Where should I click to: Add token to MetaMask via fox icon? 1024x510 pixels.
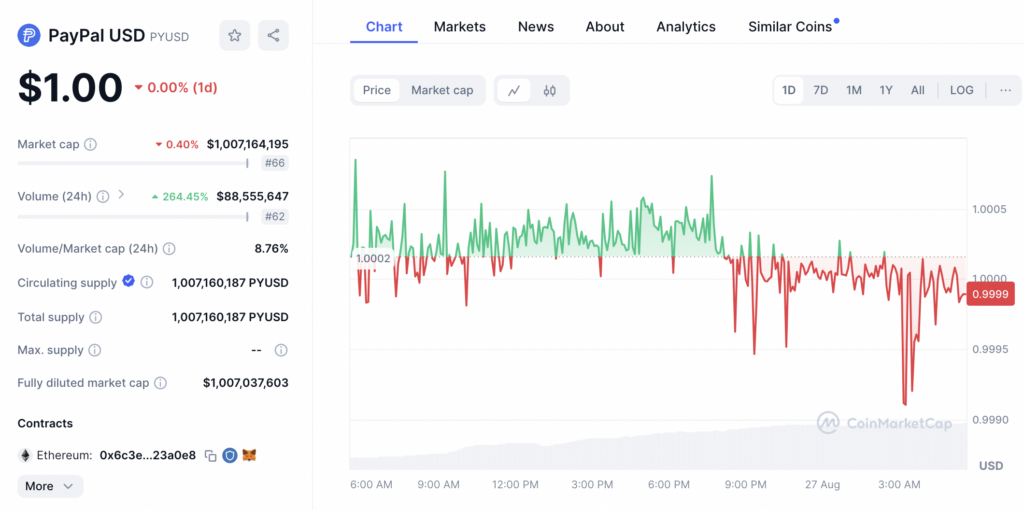[249, 455]
